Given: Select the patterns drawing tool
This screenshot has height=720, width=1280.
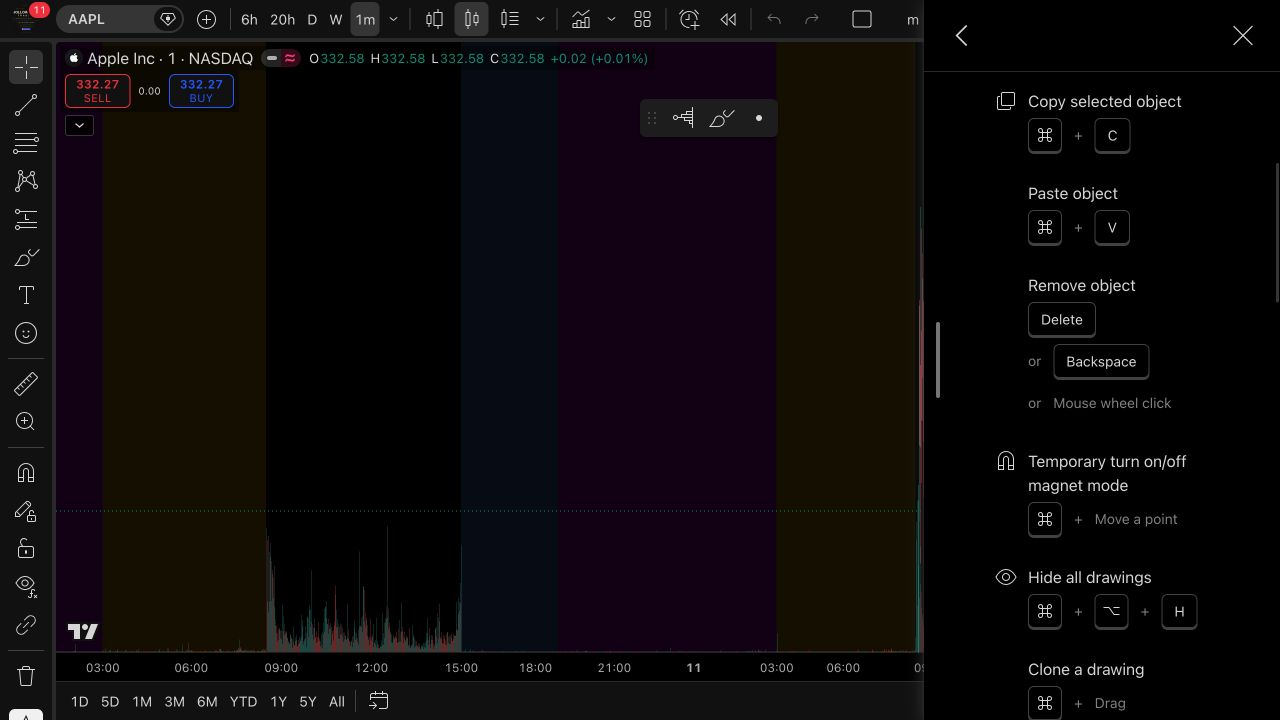Looking at the screenshot, I should [26, 181].
